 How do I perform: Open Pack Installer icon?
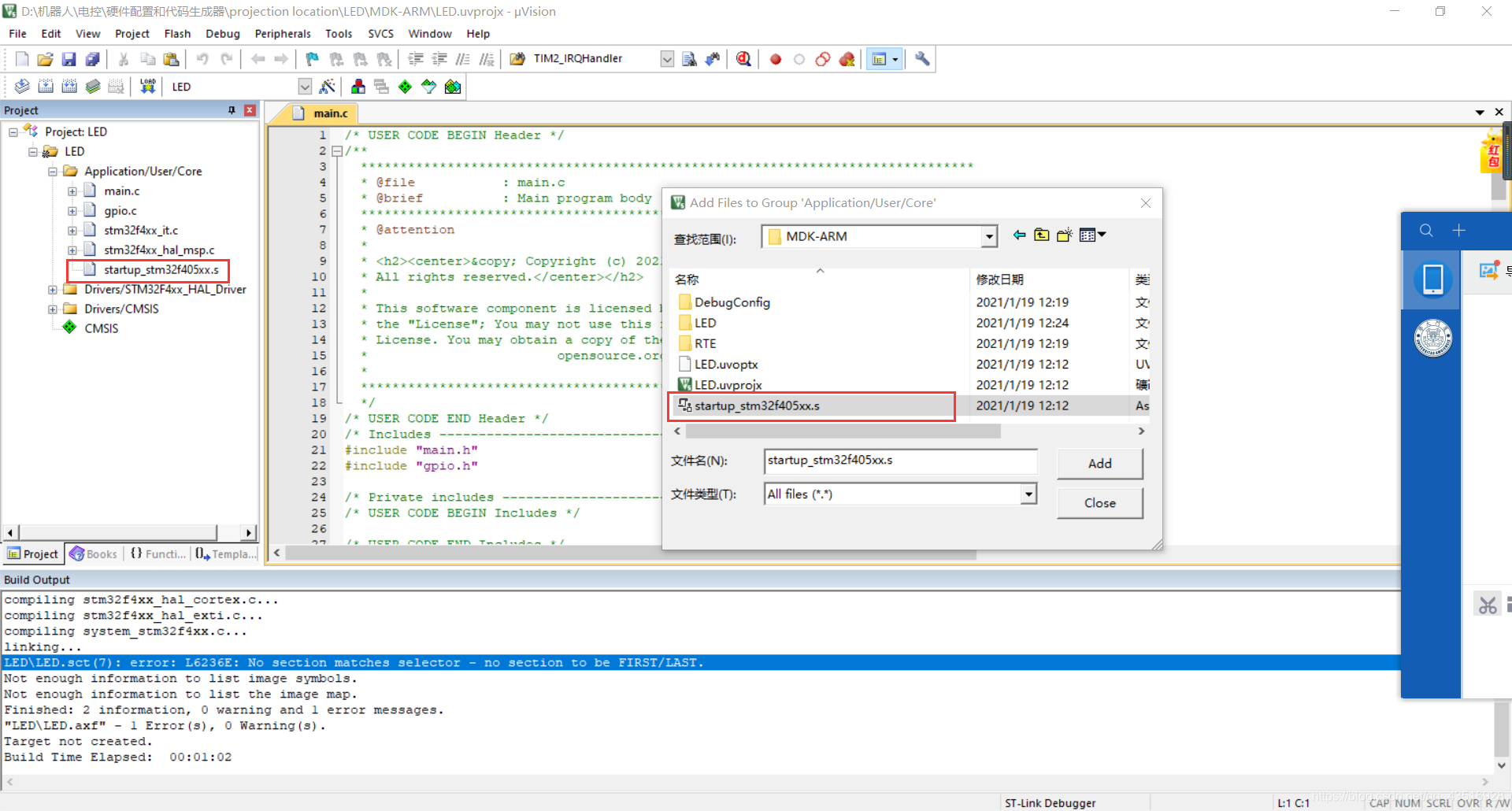(x=453, y=87)
